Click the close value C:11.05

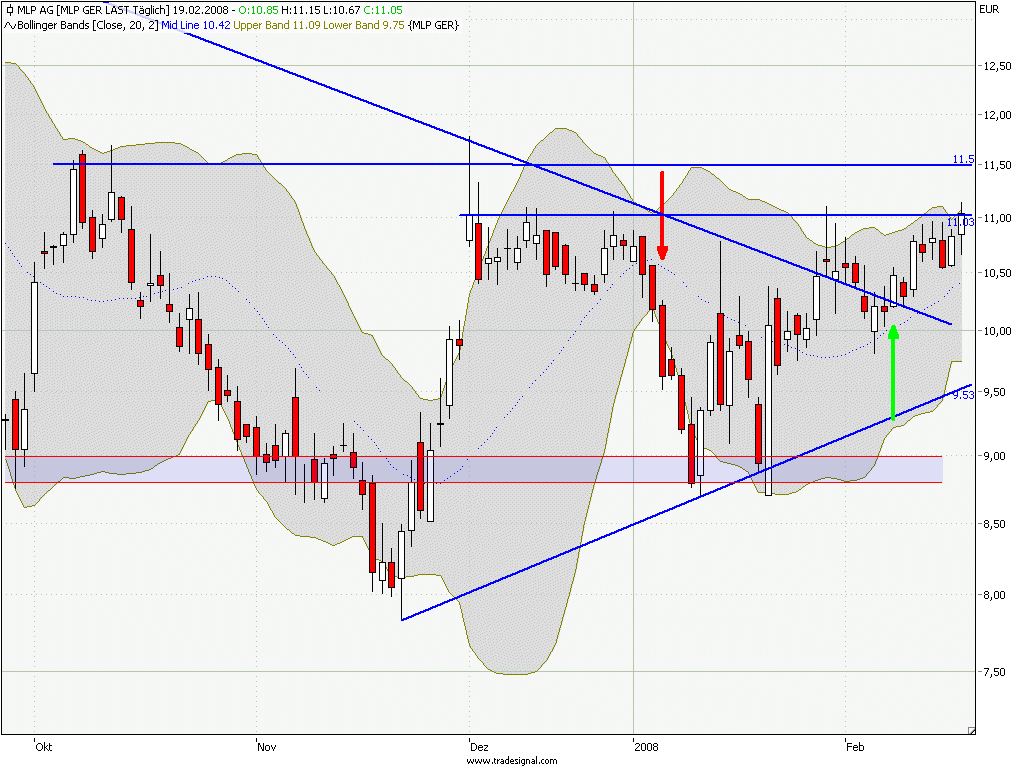(x=383, y=10)
